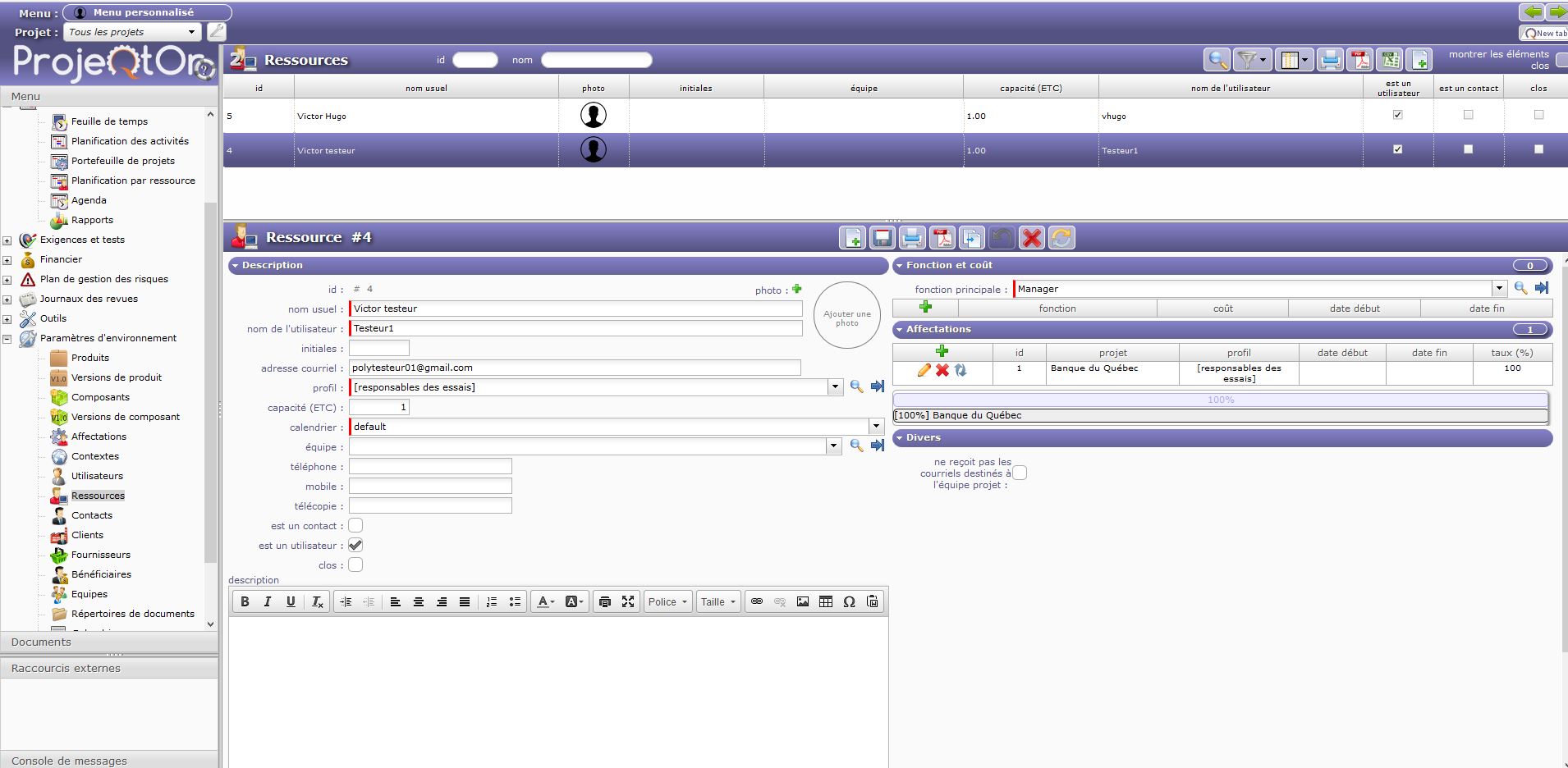Export Ressource #4 details to PDF
1568x768 pixels.
tap(942, 238)
